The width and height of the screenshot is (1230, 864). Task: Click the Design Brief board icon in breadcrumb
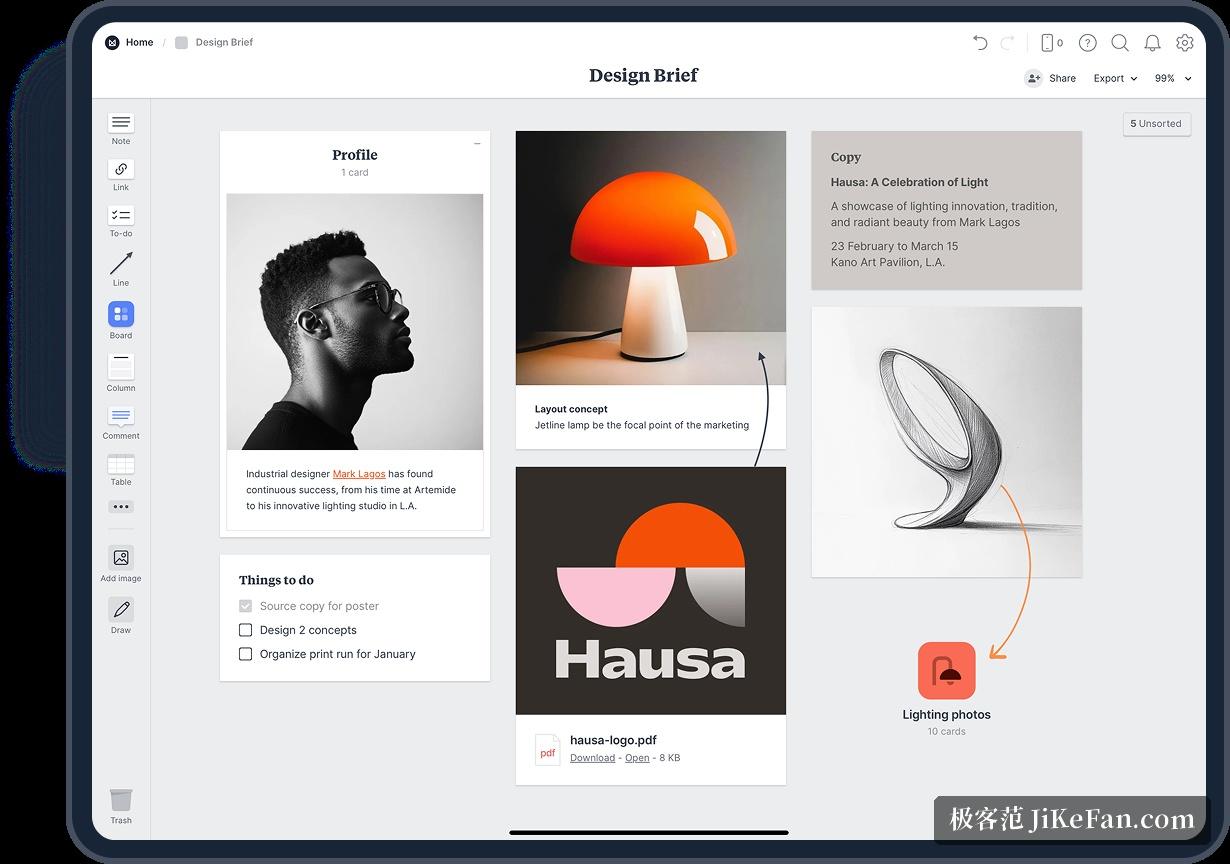[181, 42]
